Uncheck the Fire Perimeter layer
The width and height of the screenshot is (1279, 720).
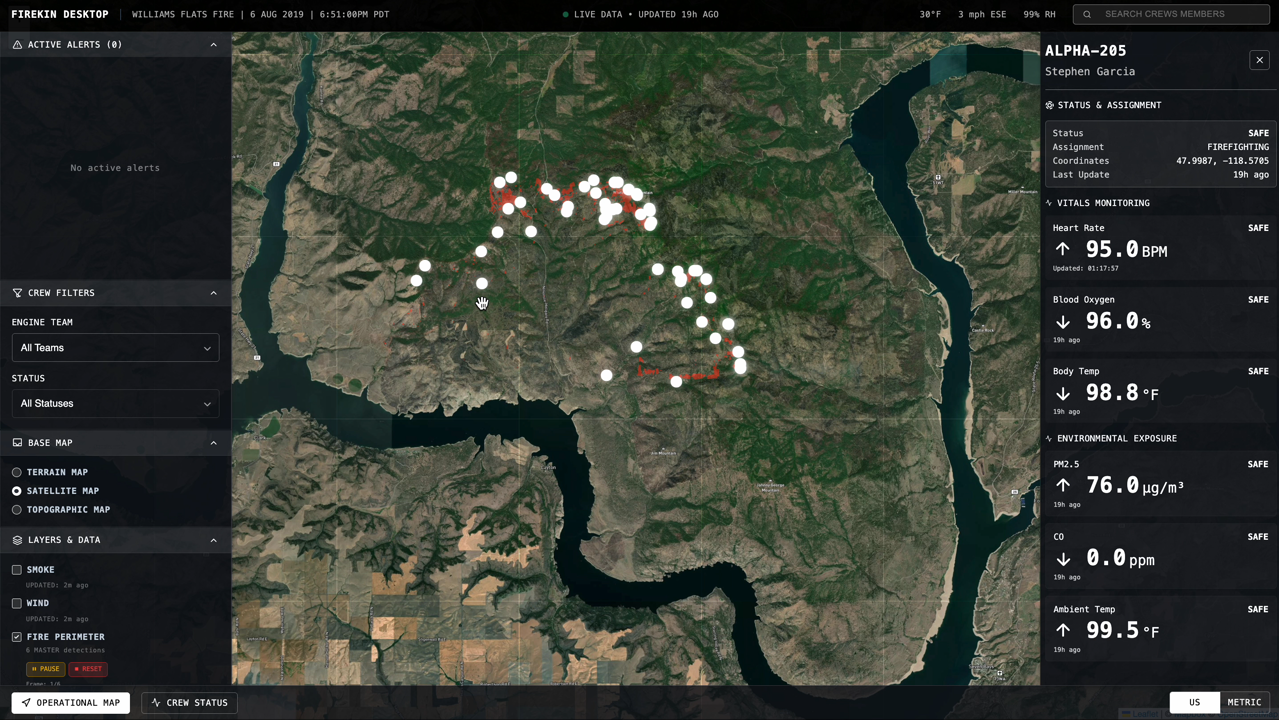(17, 637)
